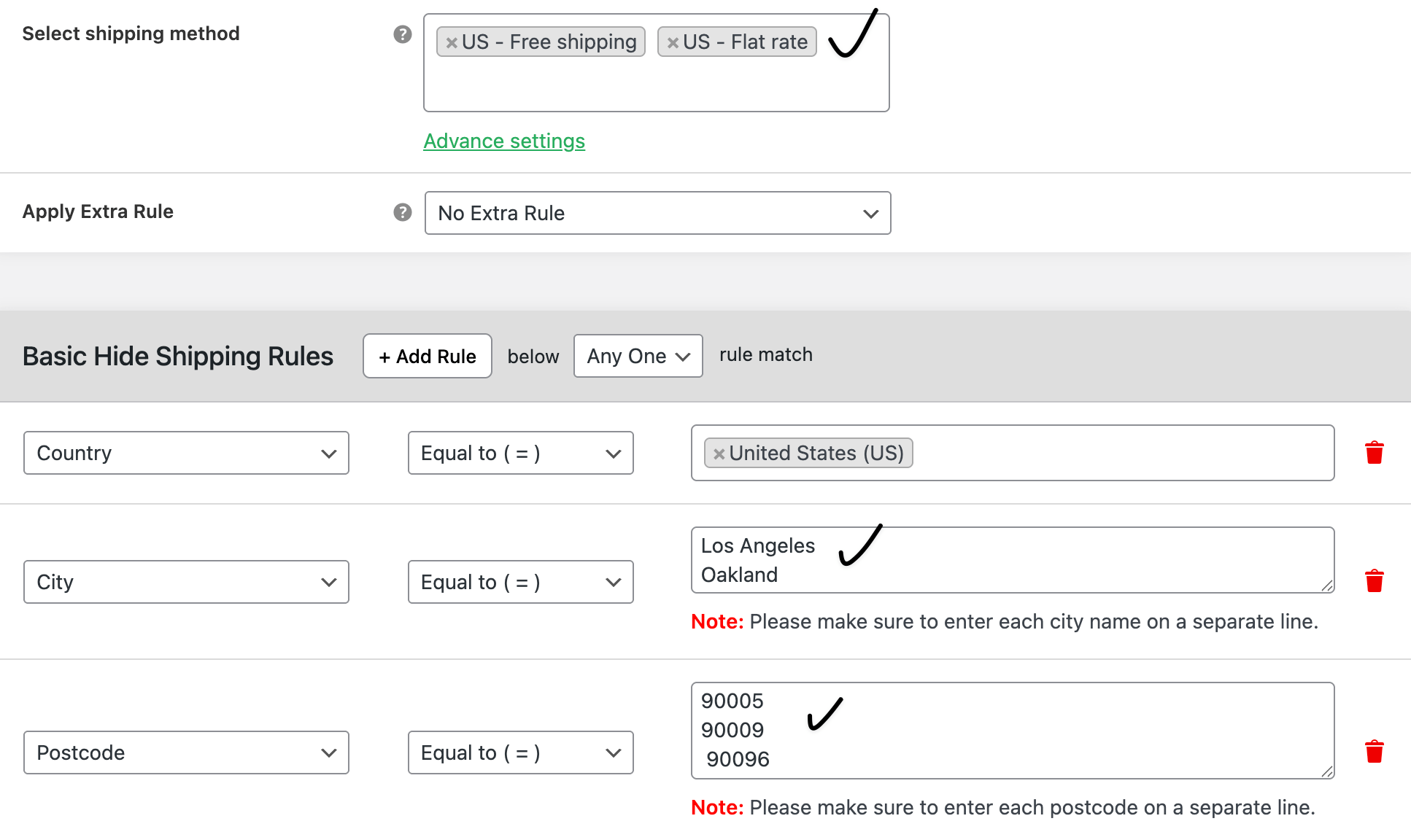Open the 'Equal to' condition dropdown for Country
This screenshot has height=840, width=1411.
[x=520, y=453]
